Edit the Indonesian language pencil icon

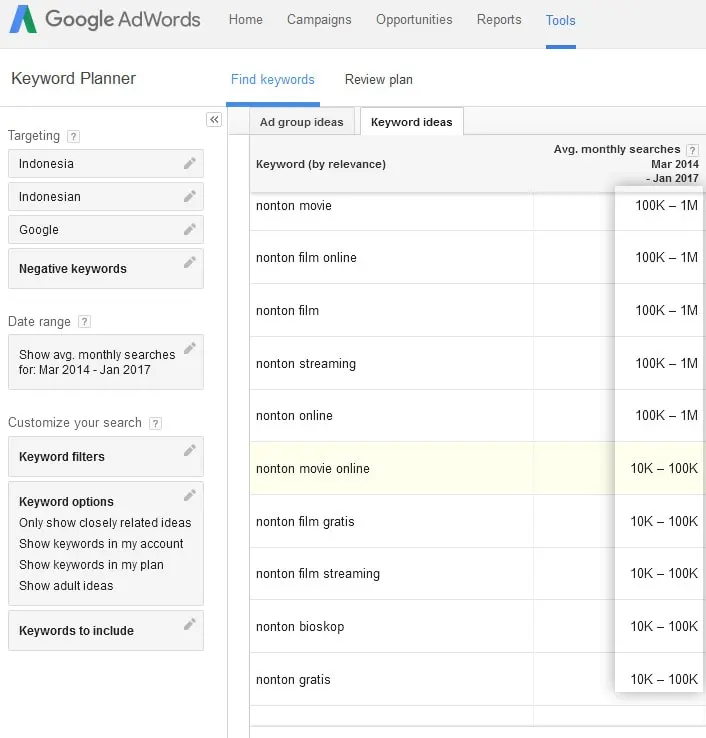189,196
